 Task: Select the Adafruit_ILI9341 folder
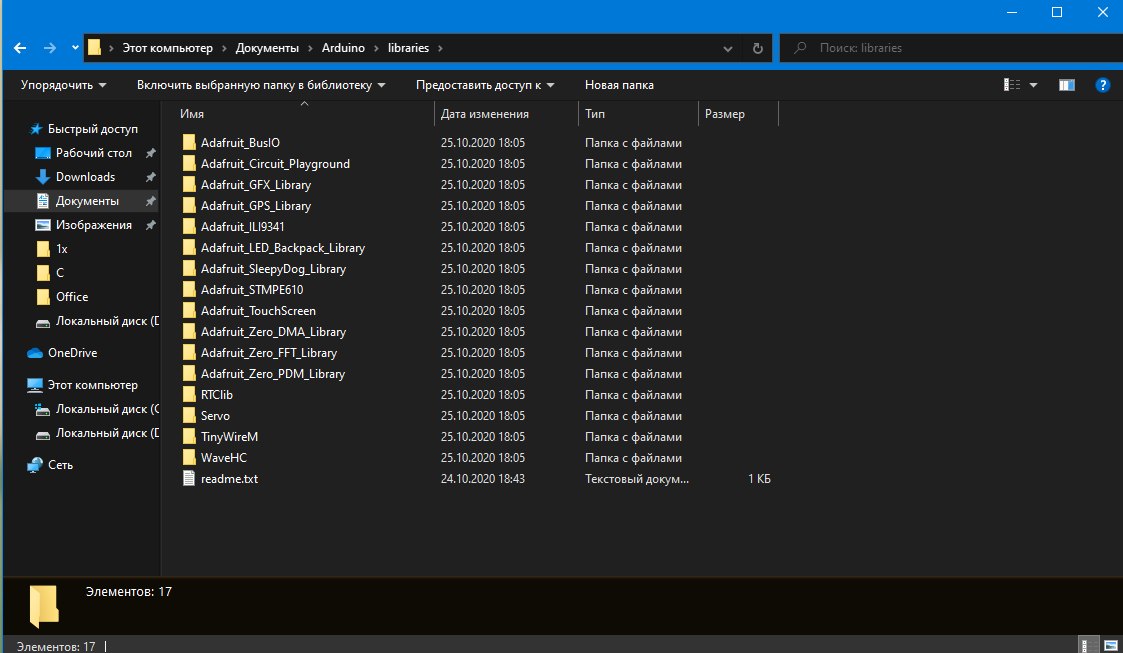pyautogui.click(x=242, y=226)
